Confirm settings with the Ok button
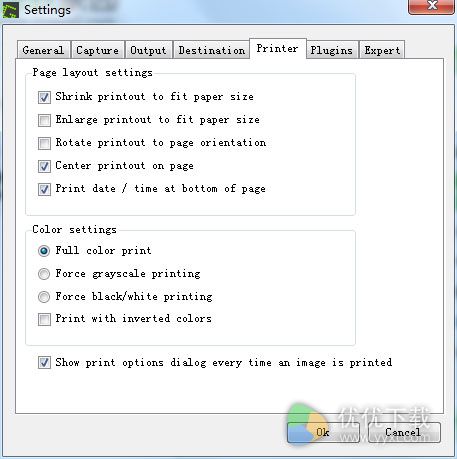 pyautogui.click(x=323, y=432)
